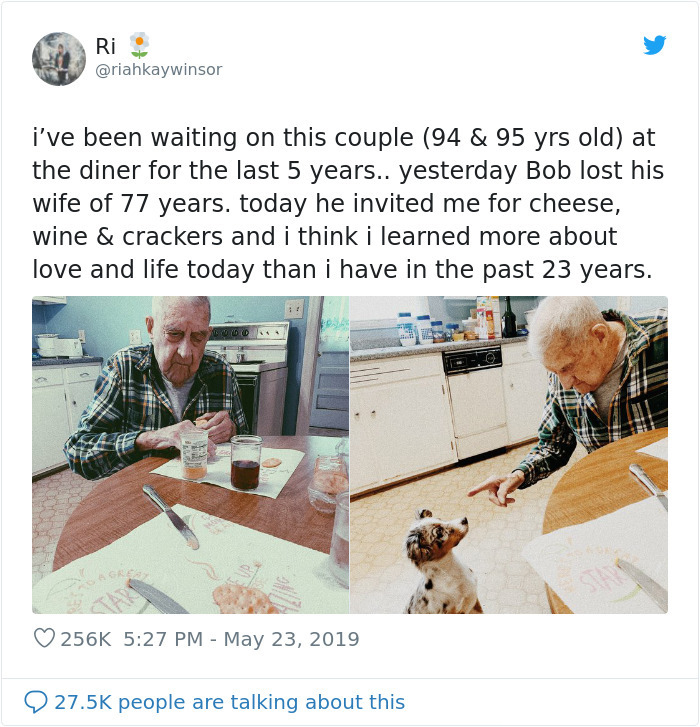Open right photo of Bob with puppy

tap(509, 454)
